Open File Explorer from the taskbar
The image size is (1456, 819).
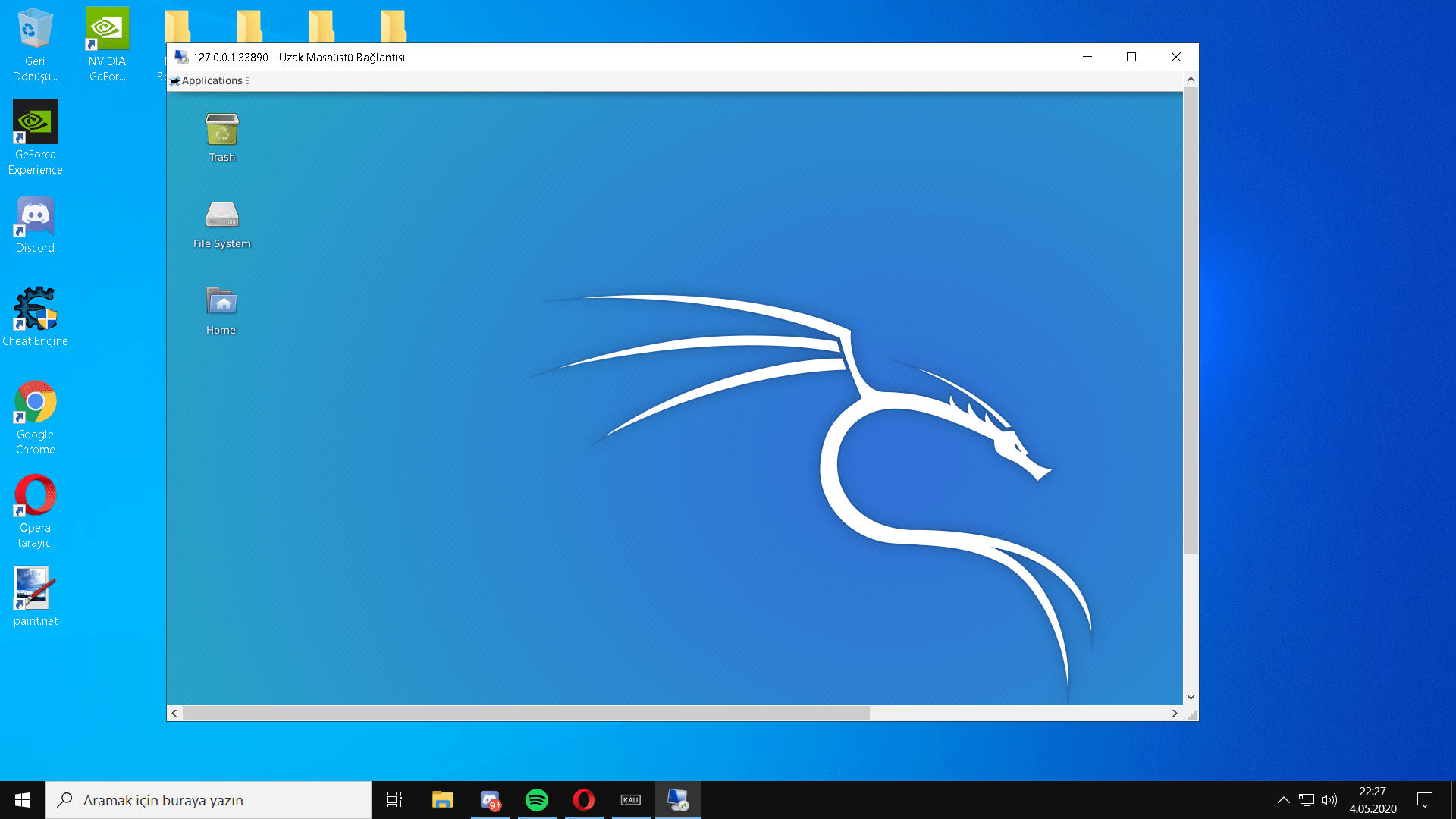pos(442,800)
